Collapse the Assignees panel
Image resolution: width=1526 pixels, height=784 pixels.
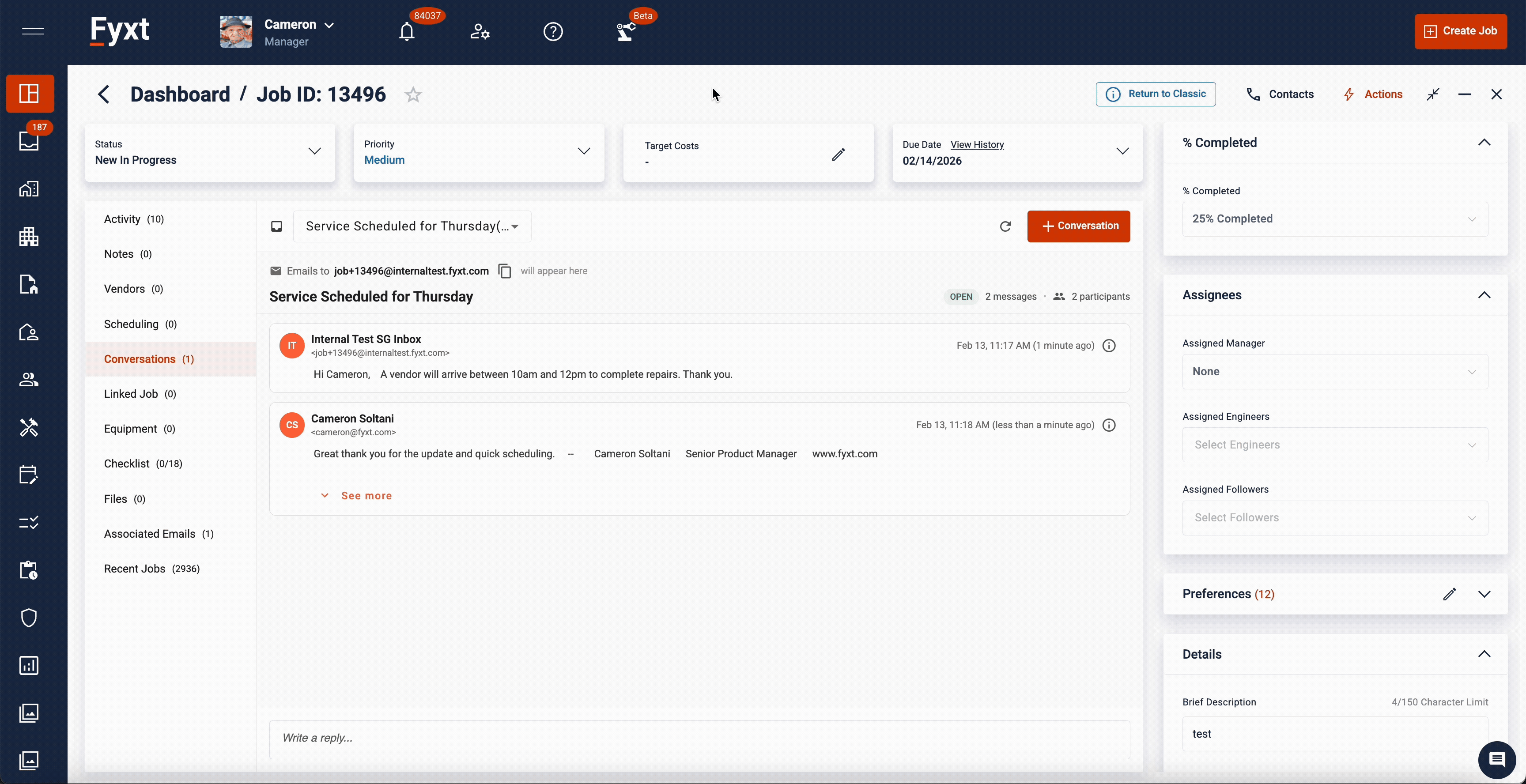coord(1484,295)
